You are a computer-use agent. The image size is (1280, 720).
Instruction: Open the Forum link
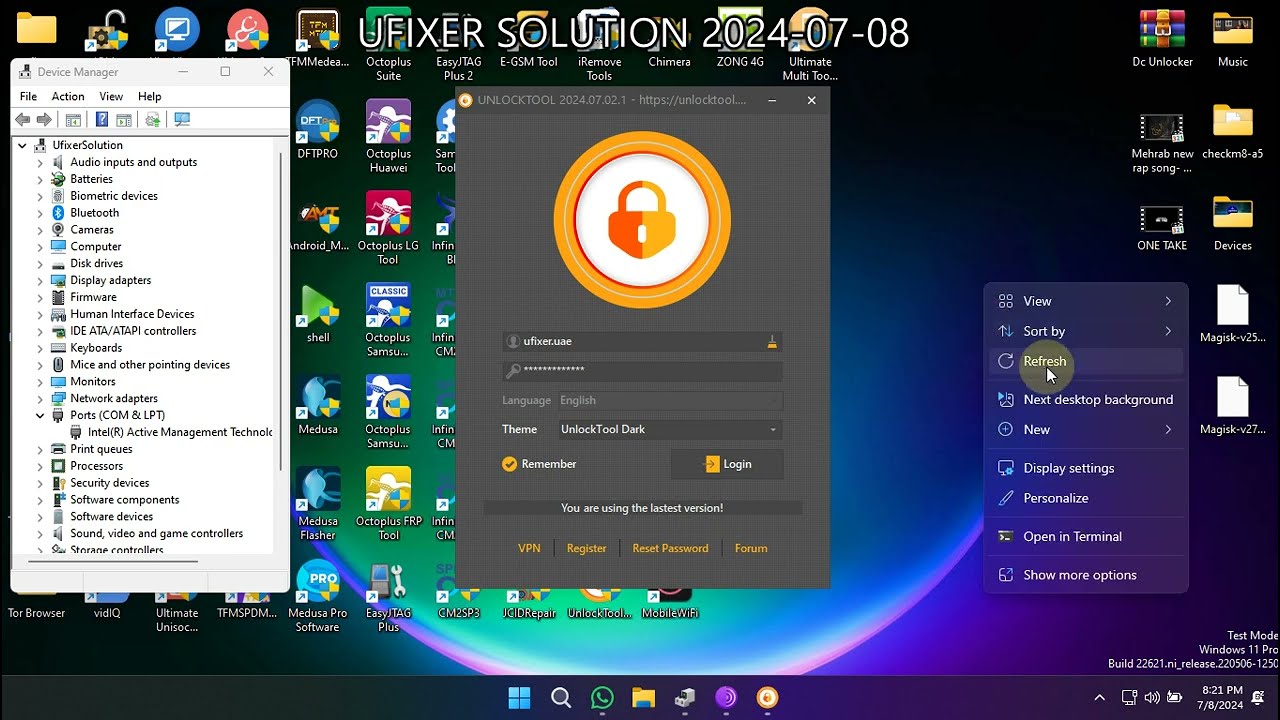tap(751, 549)
